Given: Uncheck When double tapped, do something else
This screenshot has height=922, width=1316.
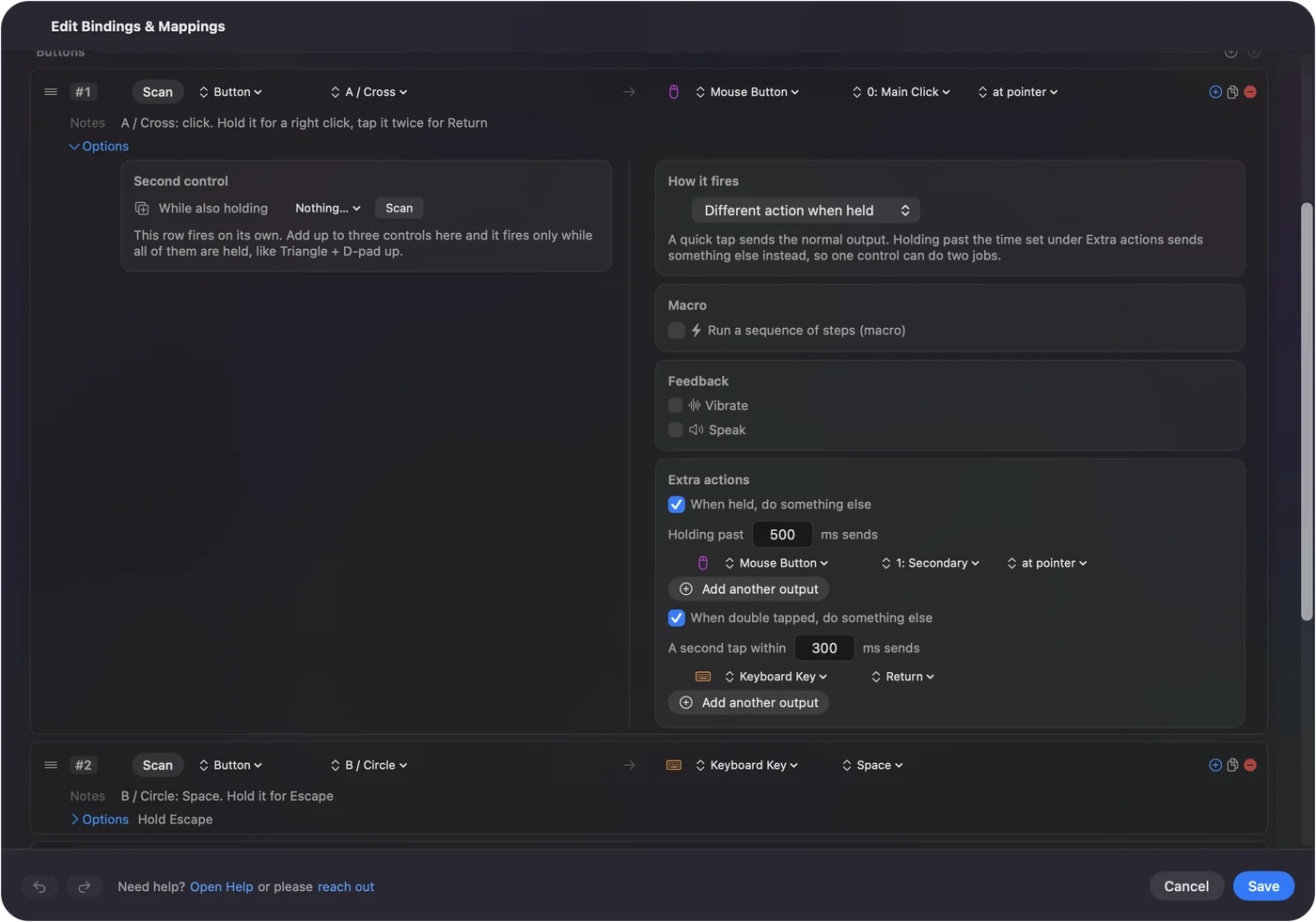Looking at the screenshot, I should [677, 618].
